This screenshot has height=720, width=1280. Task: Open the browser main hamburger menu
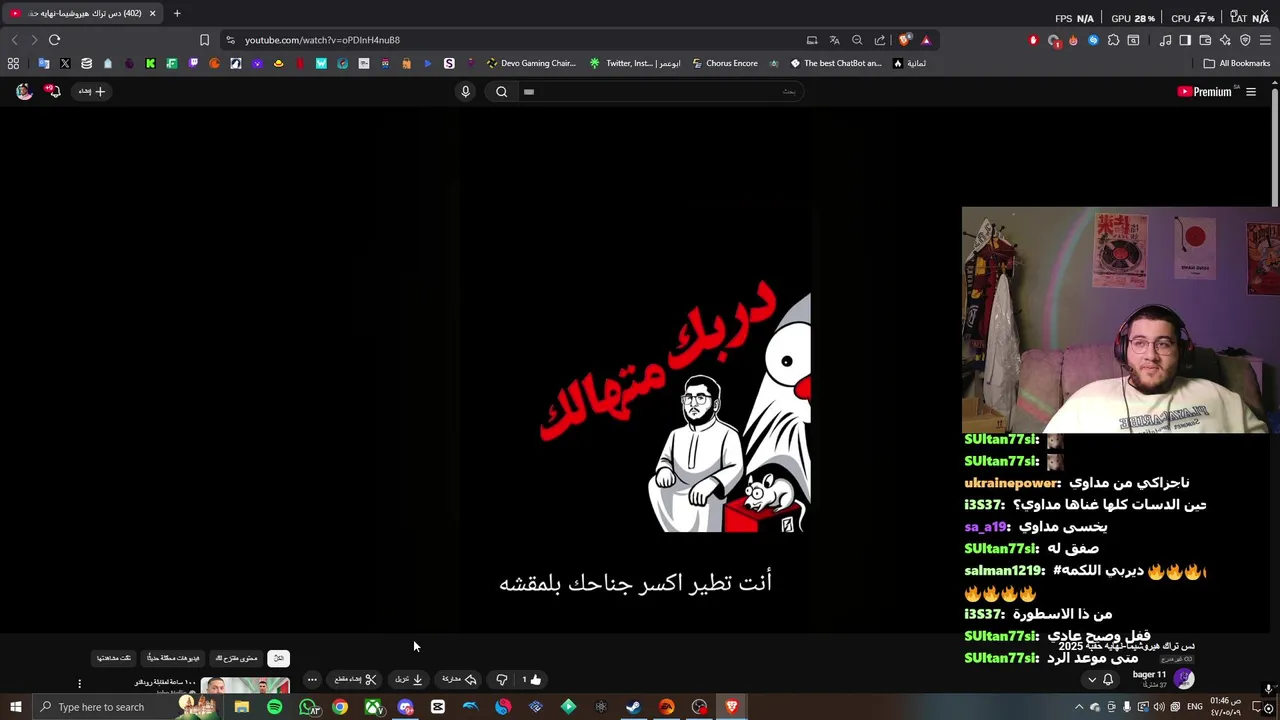pos(1266,40)
